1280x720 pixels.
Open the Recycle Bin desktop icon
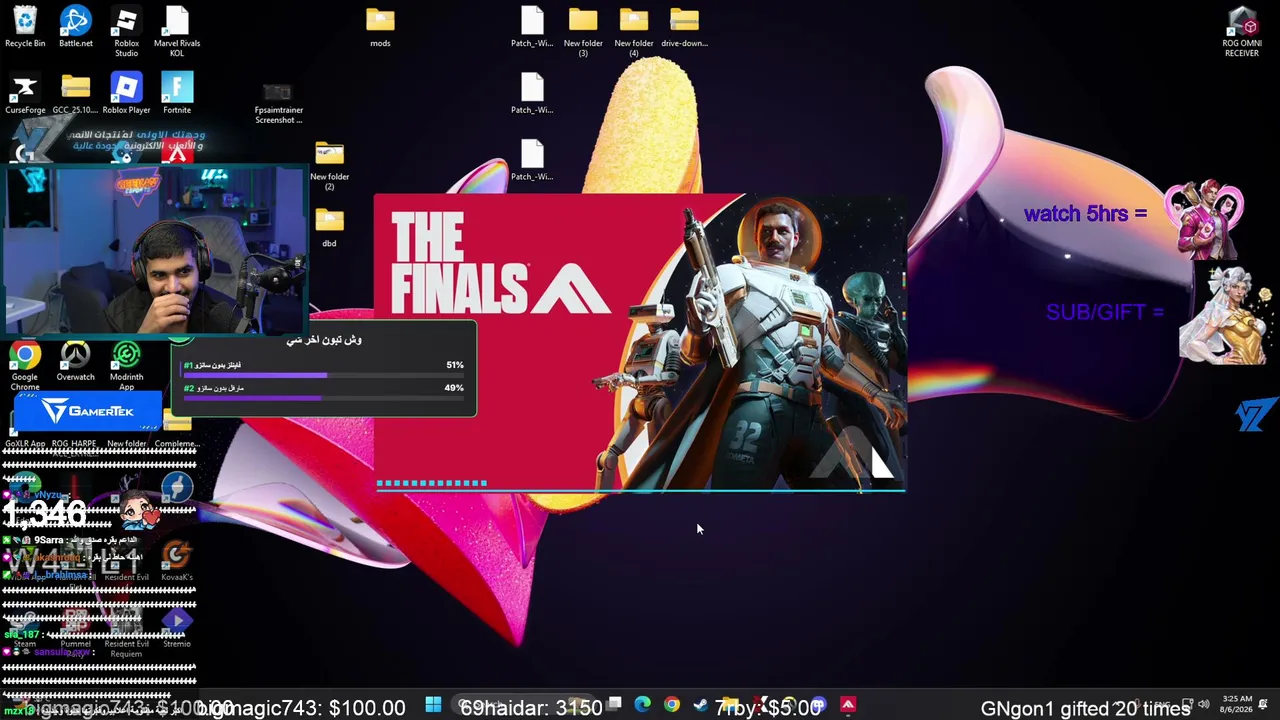[25, 27]
